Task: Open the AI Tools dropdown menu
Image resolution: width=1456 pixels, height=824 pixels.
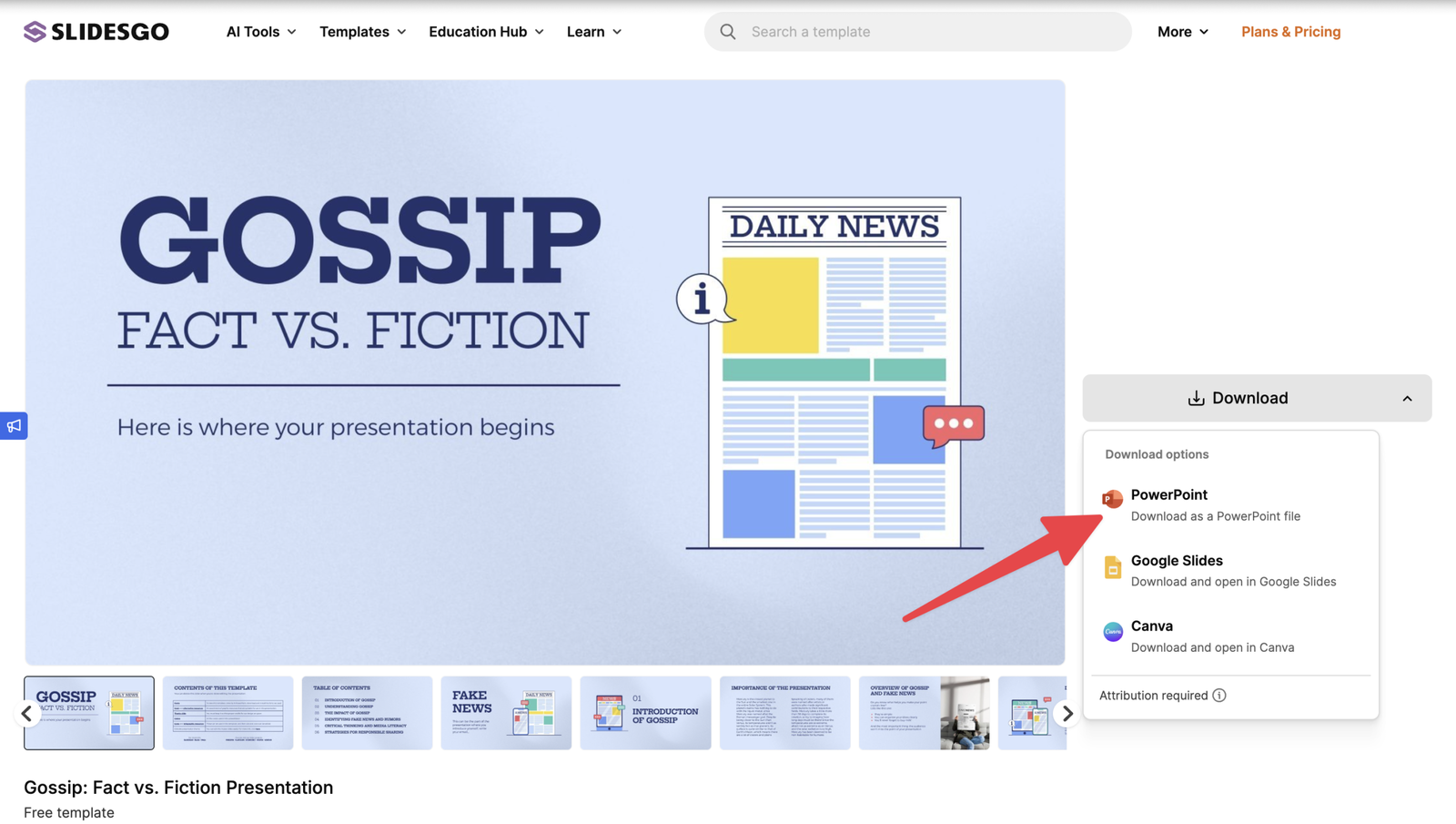Action: [x=261, y=32]
